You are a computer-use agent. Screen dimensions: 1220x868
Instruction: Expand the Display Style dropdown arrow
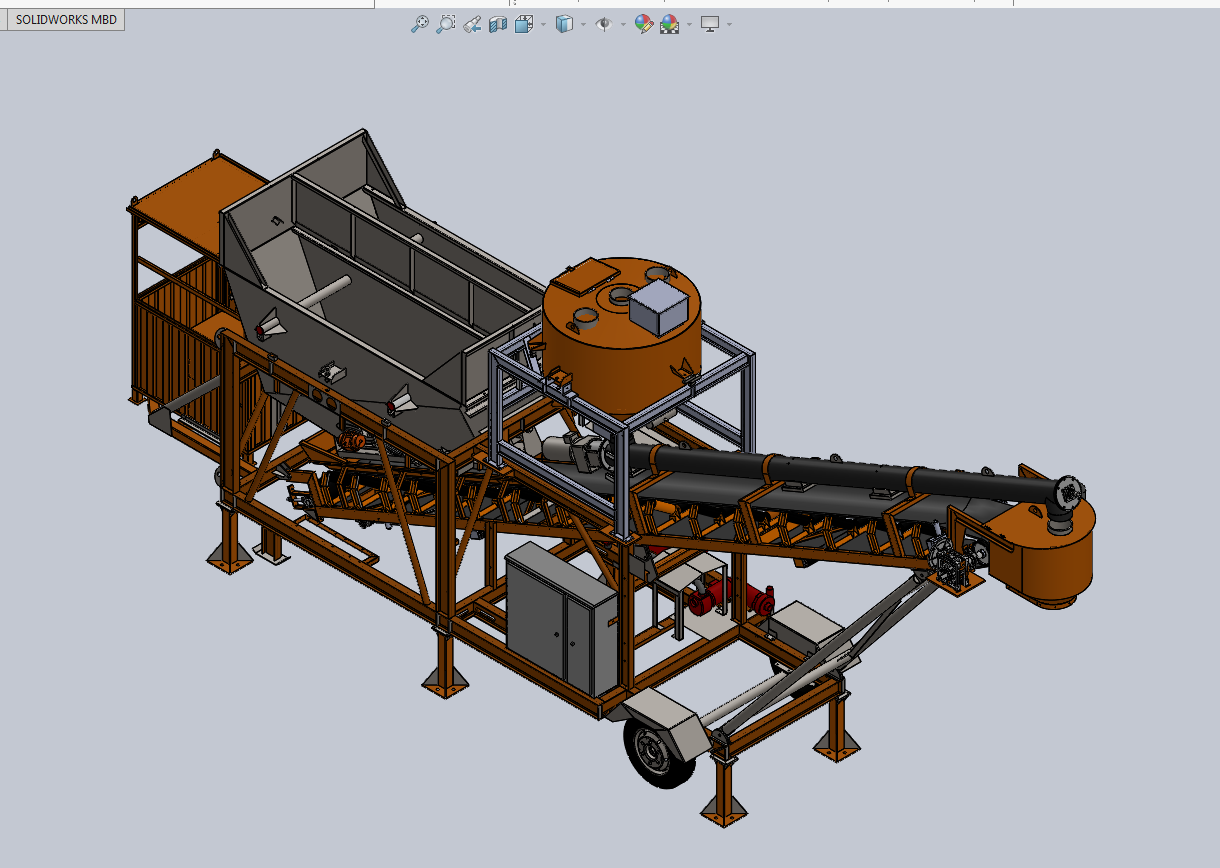(584, 24)
